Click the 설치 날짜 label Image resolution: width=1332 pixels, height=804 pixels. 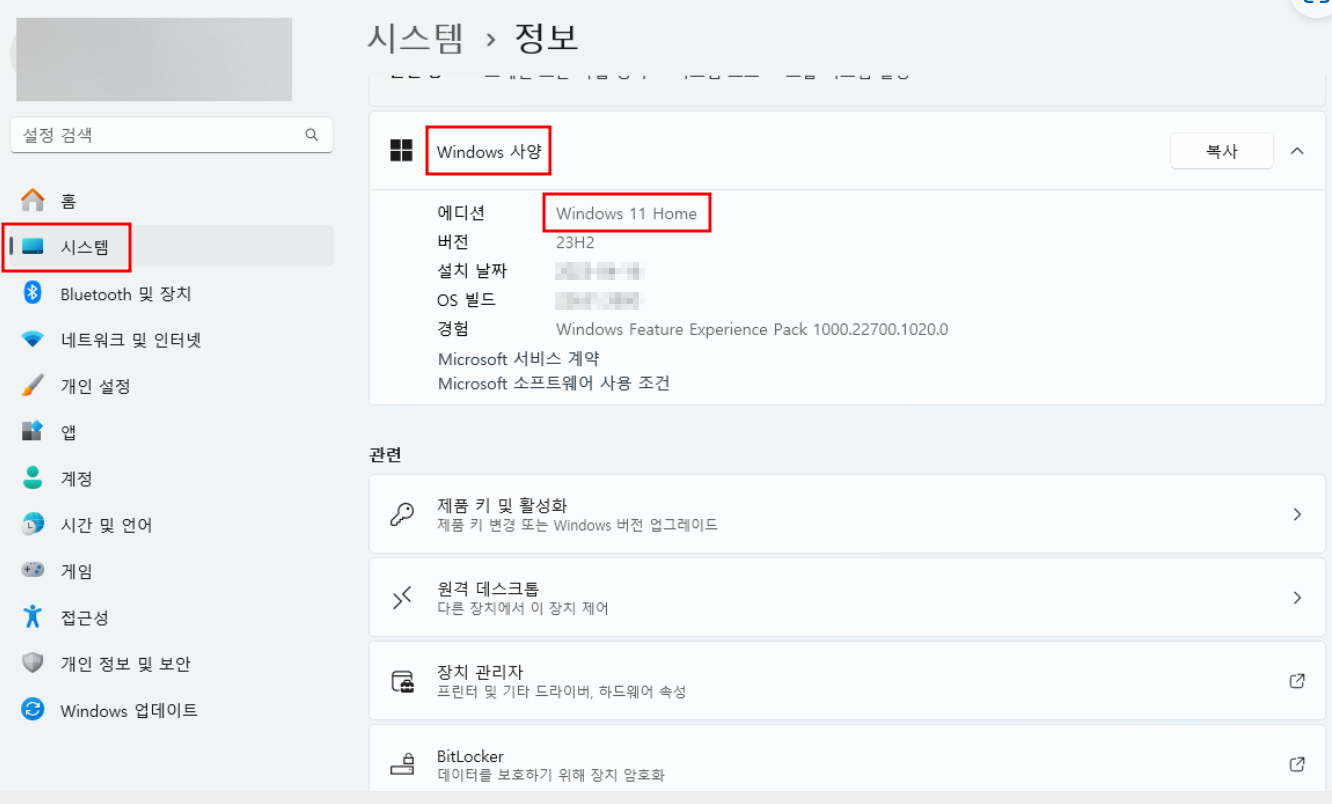pos(472,271)
